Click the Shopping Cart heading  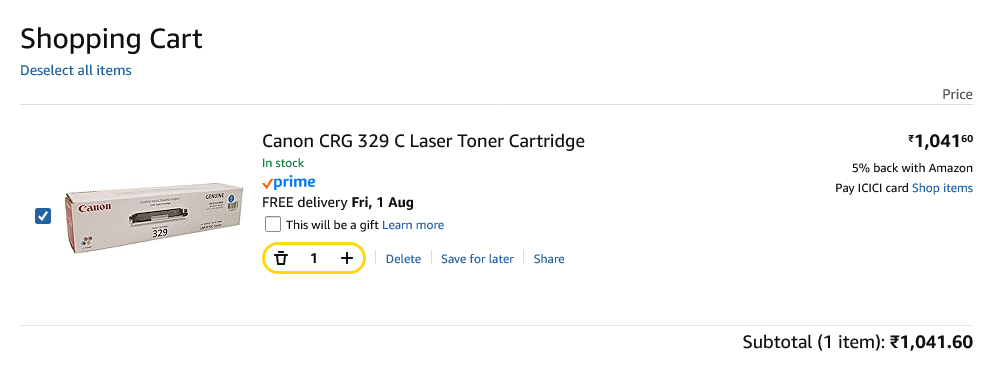tap(111, 39)
